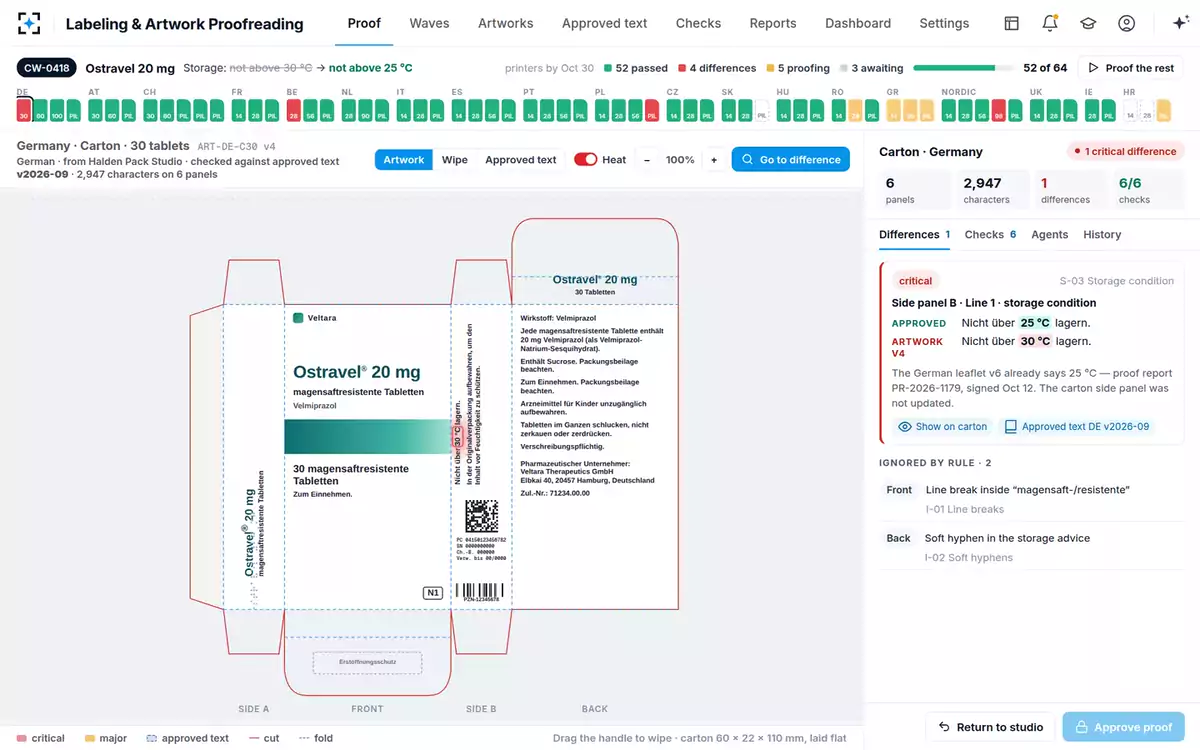Select ignored rule I-01 Line breaks row
The width and height of the screenshot is (1200, 750).
click(x=1030, y=499)
